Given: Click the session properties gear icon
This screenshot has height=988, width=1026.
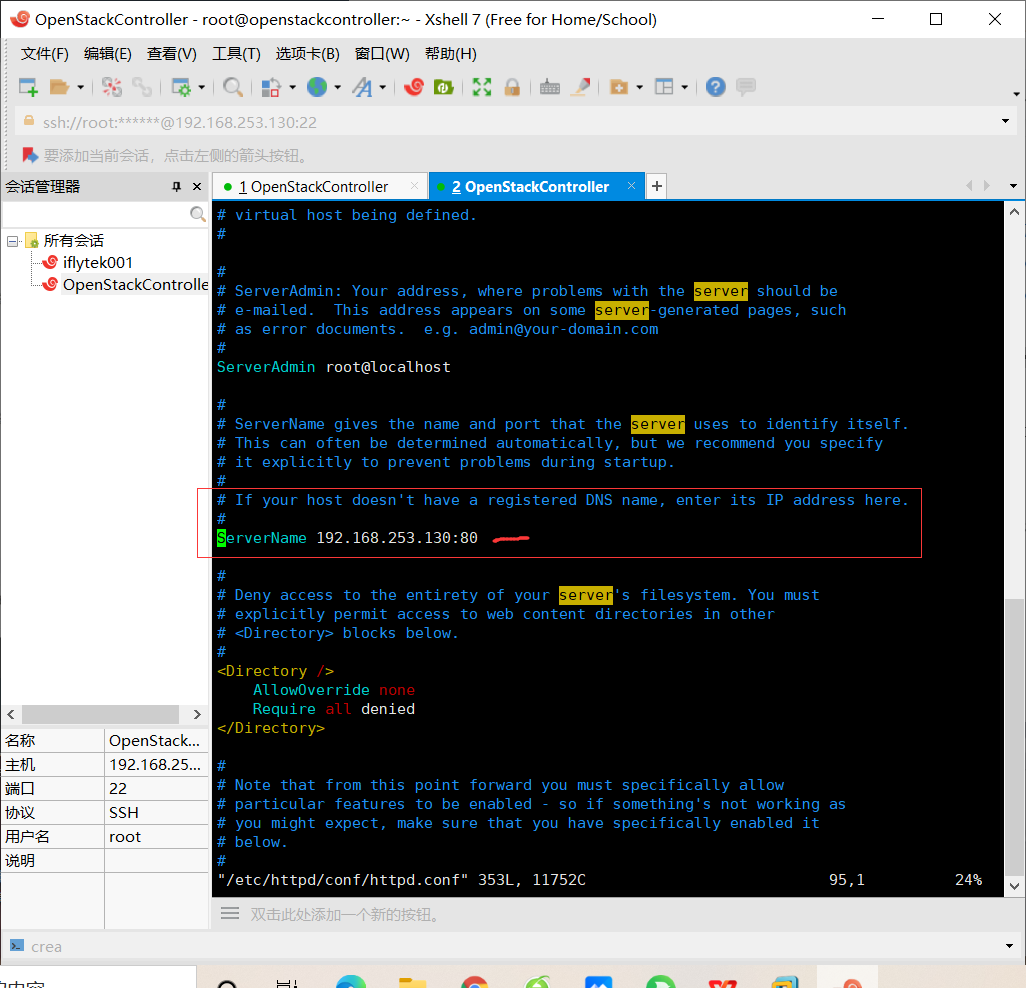Looking at the screenshot, I should pos(181,87).
